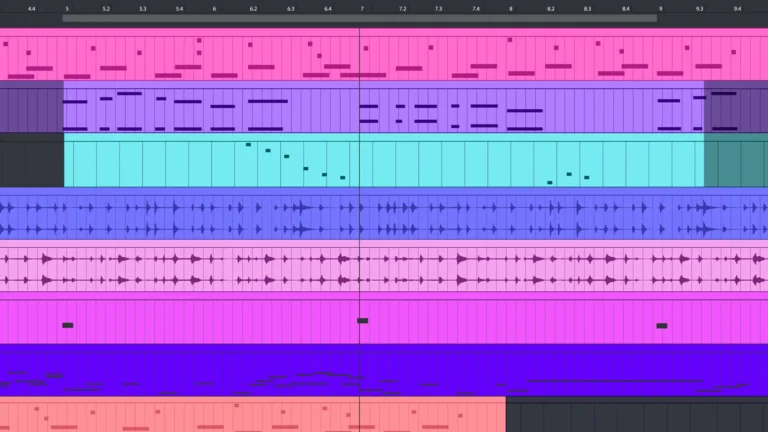Click the bar 8 marker in the ruler

coord(511,8)
